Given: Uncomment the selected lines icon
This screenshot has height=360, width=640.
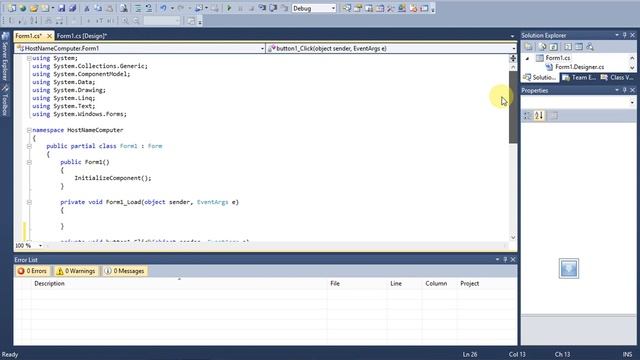Looking at the screenshot, I should tap(149, 8).
